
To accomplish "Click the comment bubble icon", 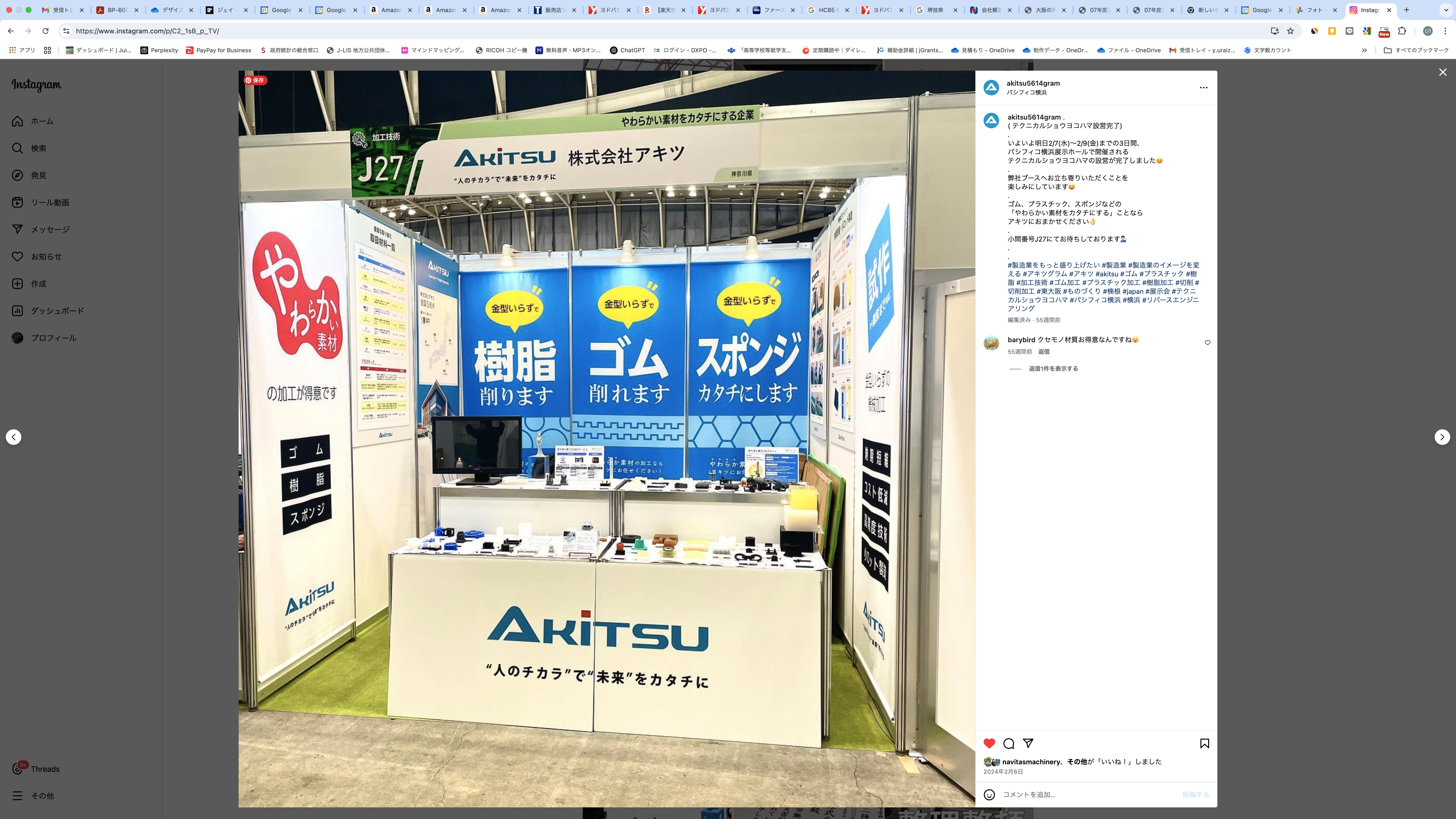I will pos(1009,743).
